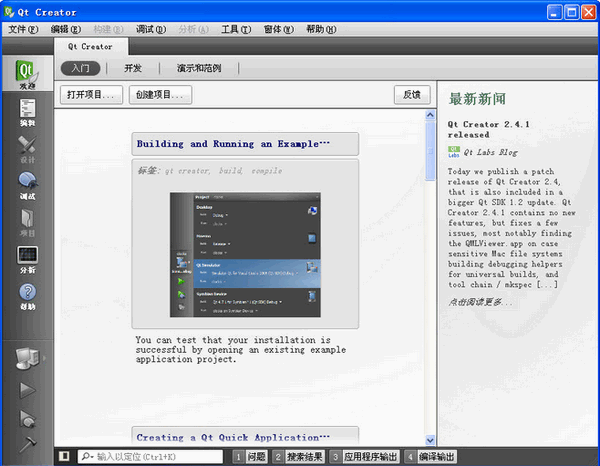Image resolution: width=600 pixels, height=466 pixels.
Task: Open the Help mode icon
Action: point(26,296)
